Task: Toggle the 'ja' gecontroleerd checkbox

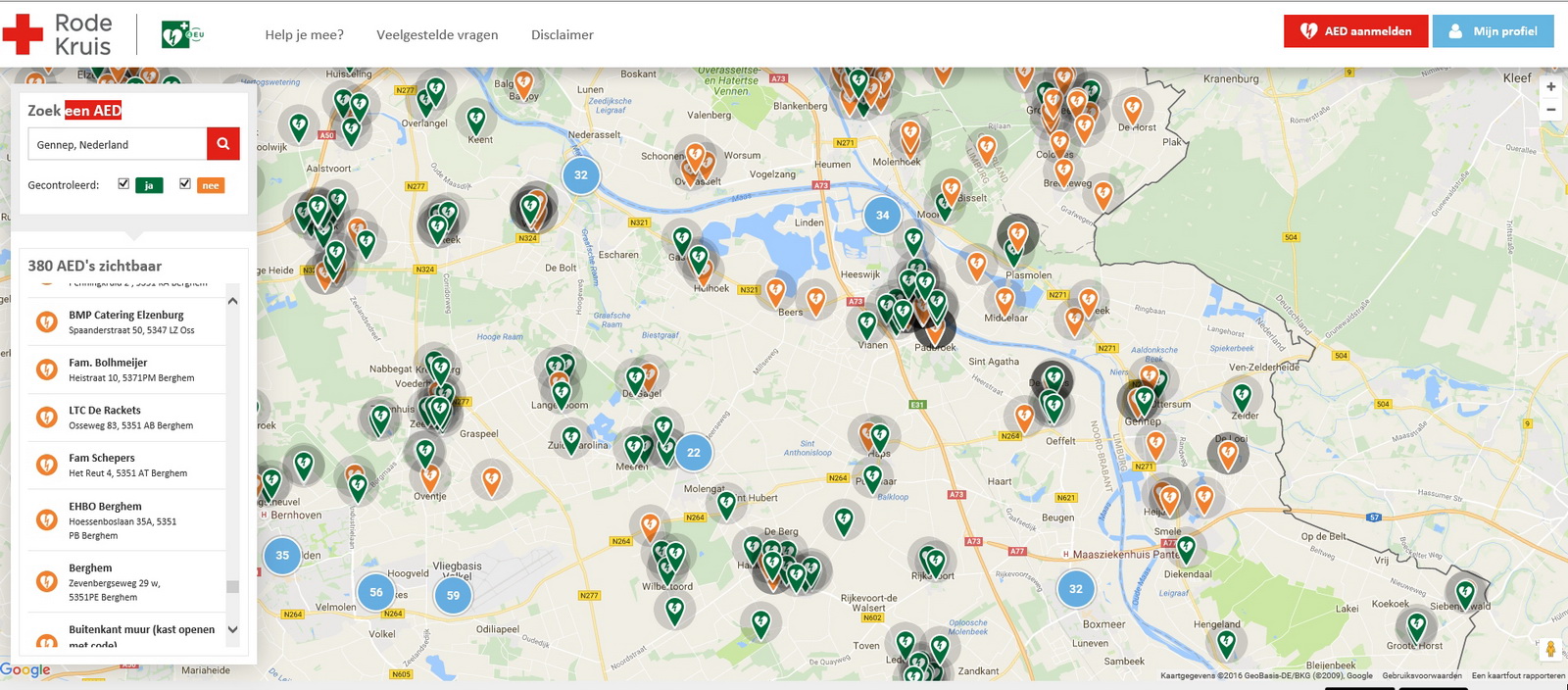Action: tap(123, 183)
